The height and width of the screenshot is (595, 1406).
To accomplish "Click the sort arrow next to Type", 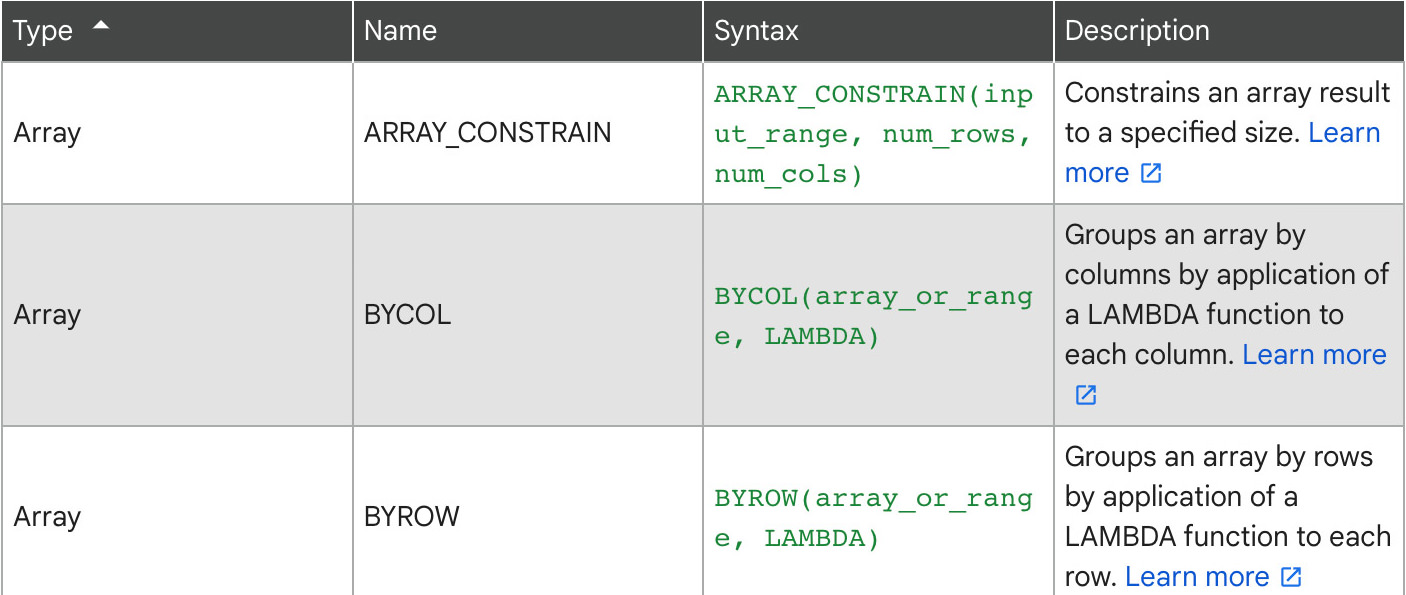I will [x=100, y=27].
